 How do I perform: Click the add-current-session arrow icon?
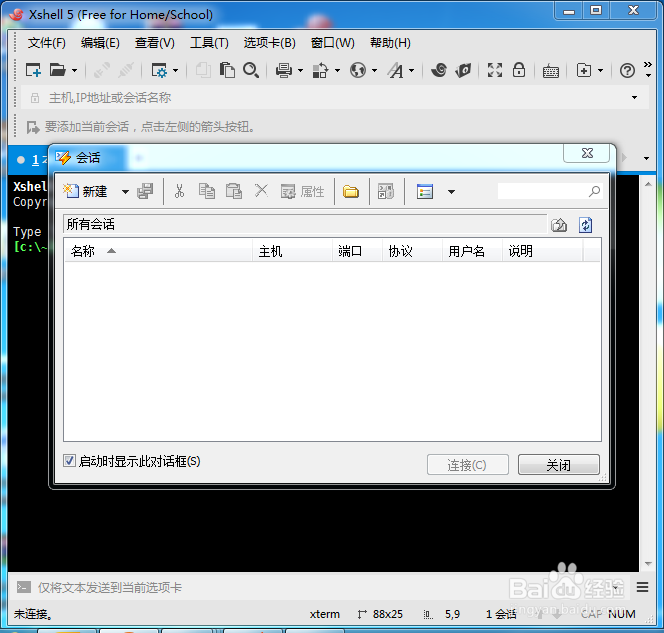[33, 127]
